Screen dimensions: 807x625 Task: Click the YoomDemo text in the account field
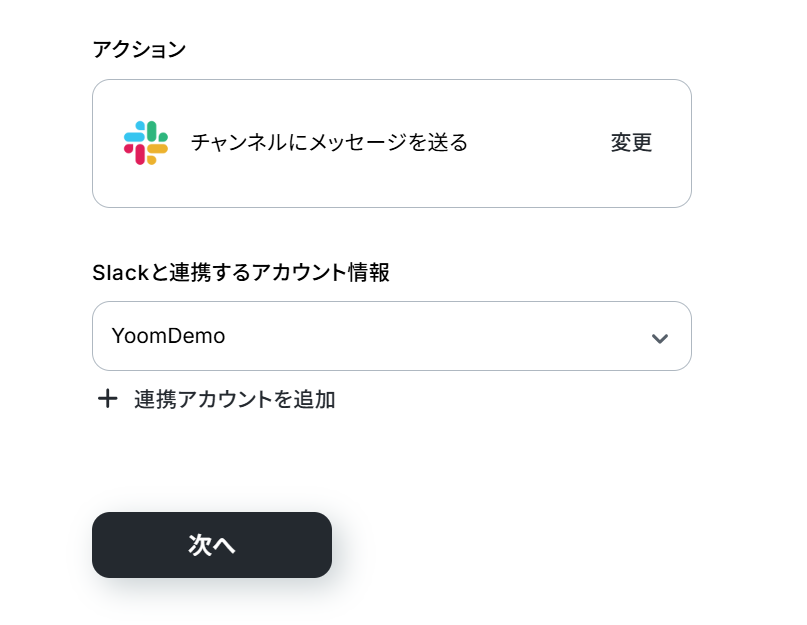coord(168,336)
